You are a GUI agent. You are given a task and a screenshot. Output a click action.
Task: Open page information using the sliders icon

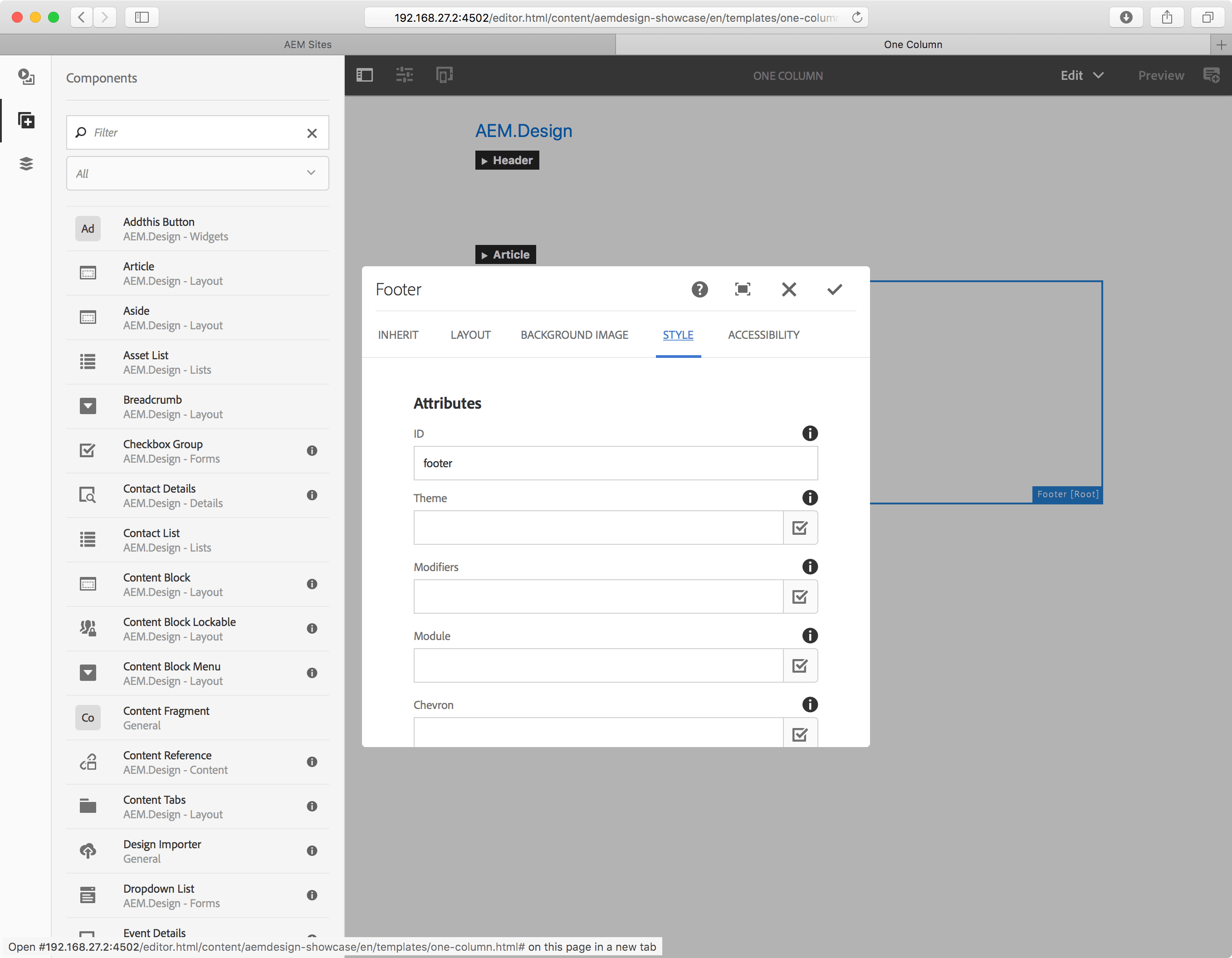tap(404, 74)
